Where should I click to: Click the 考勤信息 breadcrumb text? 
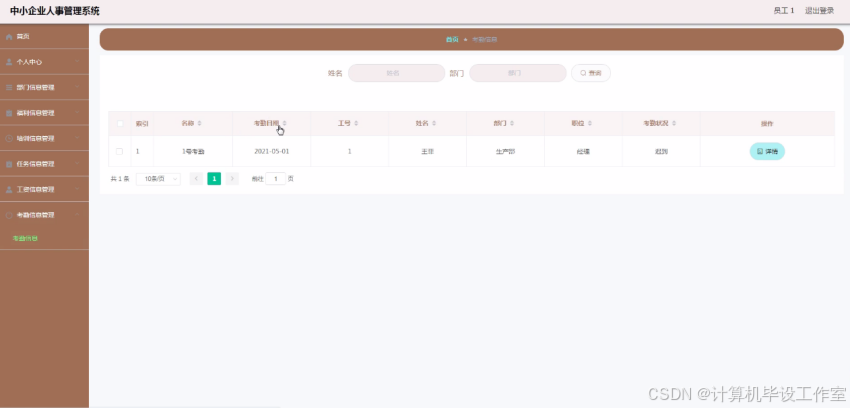tap(485, 40)
